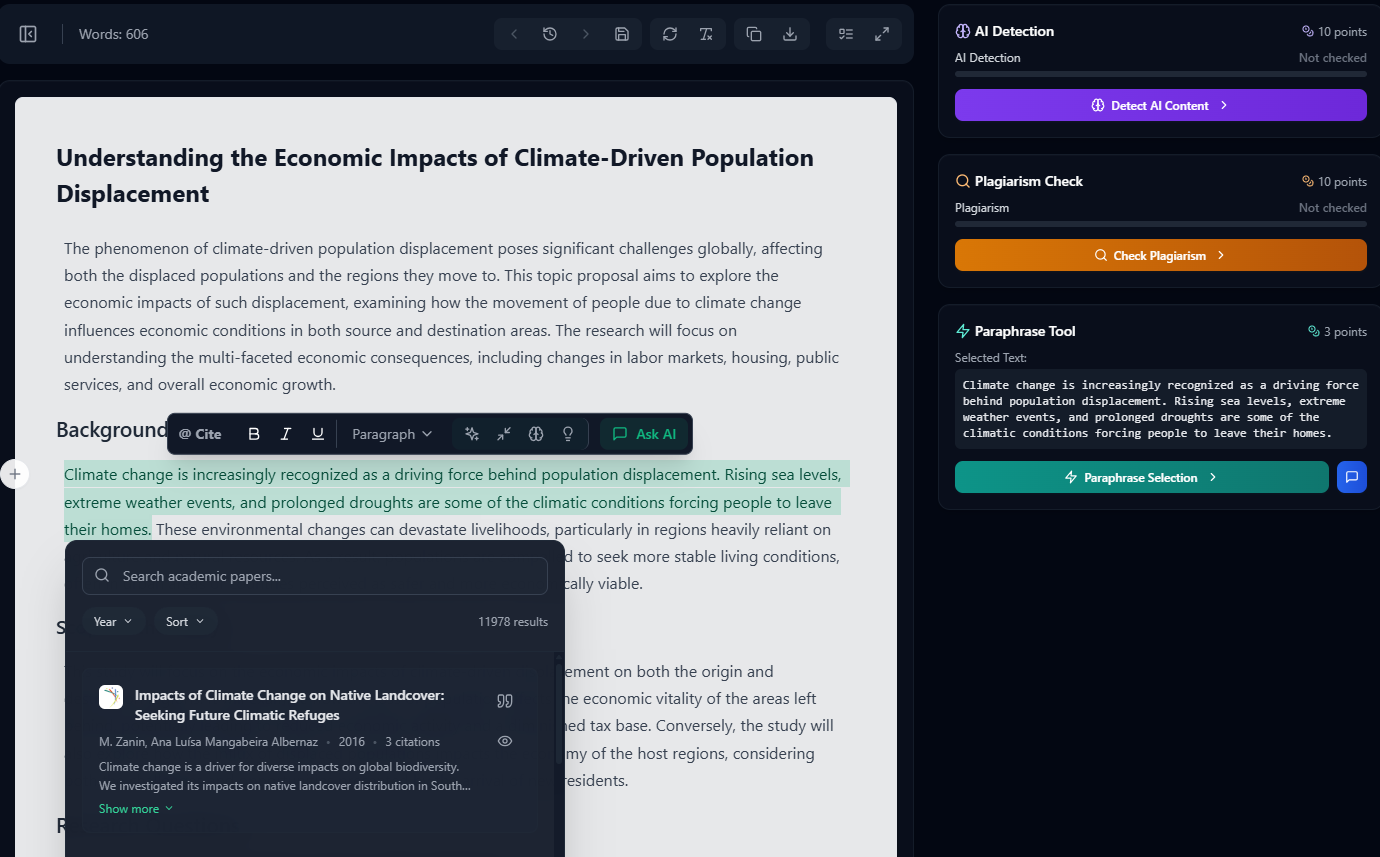Click the Search academic papers input field
Image resolution: width=1380 pixels, height=857 pixels.
tap(314, 576)
